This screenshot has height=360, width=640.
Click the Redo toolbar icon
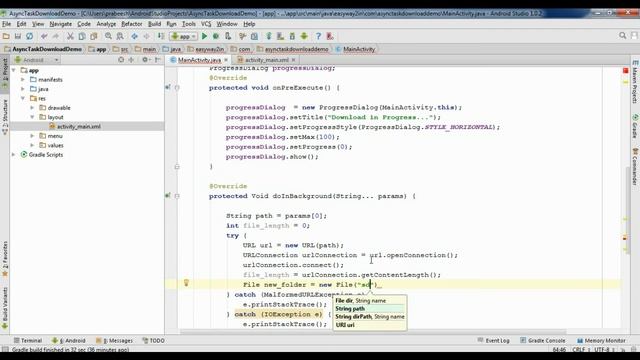point(56,36)
